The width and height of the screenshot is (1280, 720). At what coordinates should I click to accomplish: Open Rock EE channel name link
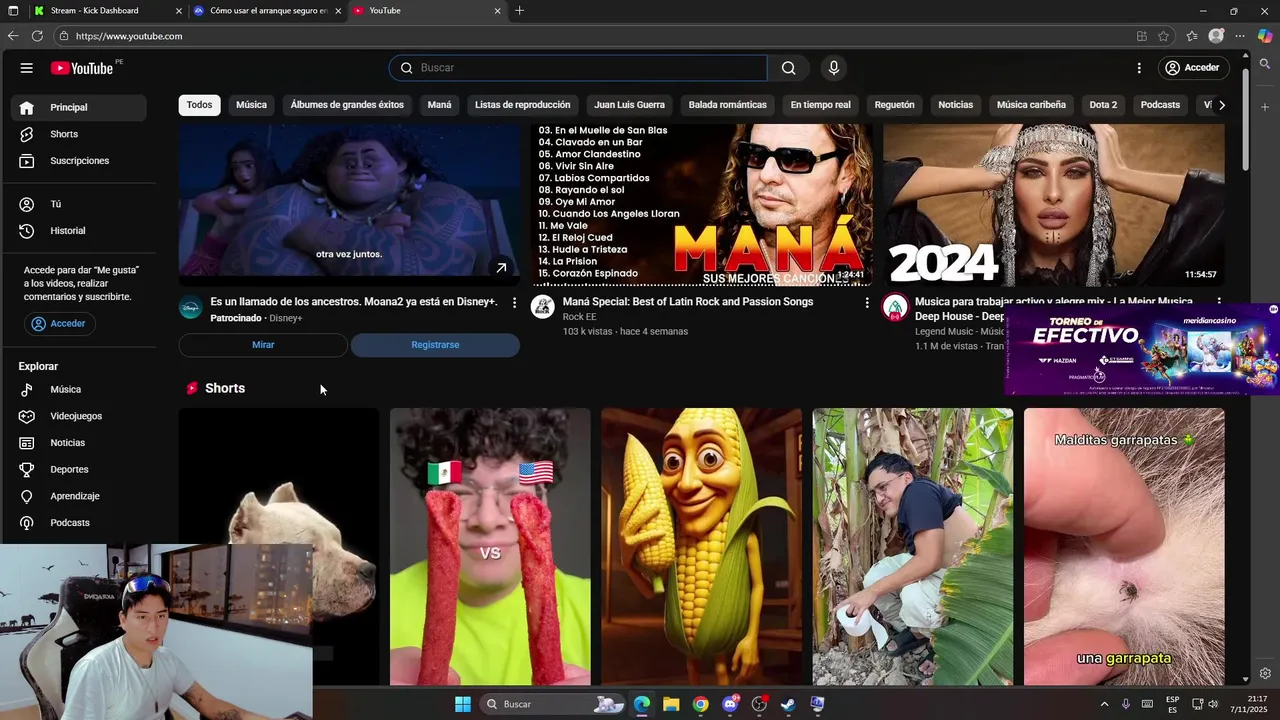[x=579, y=317]
